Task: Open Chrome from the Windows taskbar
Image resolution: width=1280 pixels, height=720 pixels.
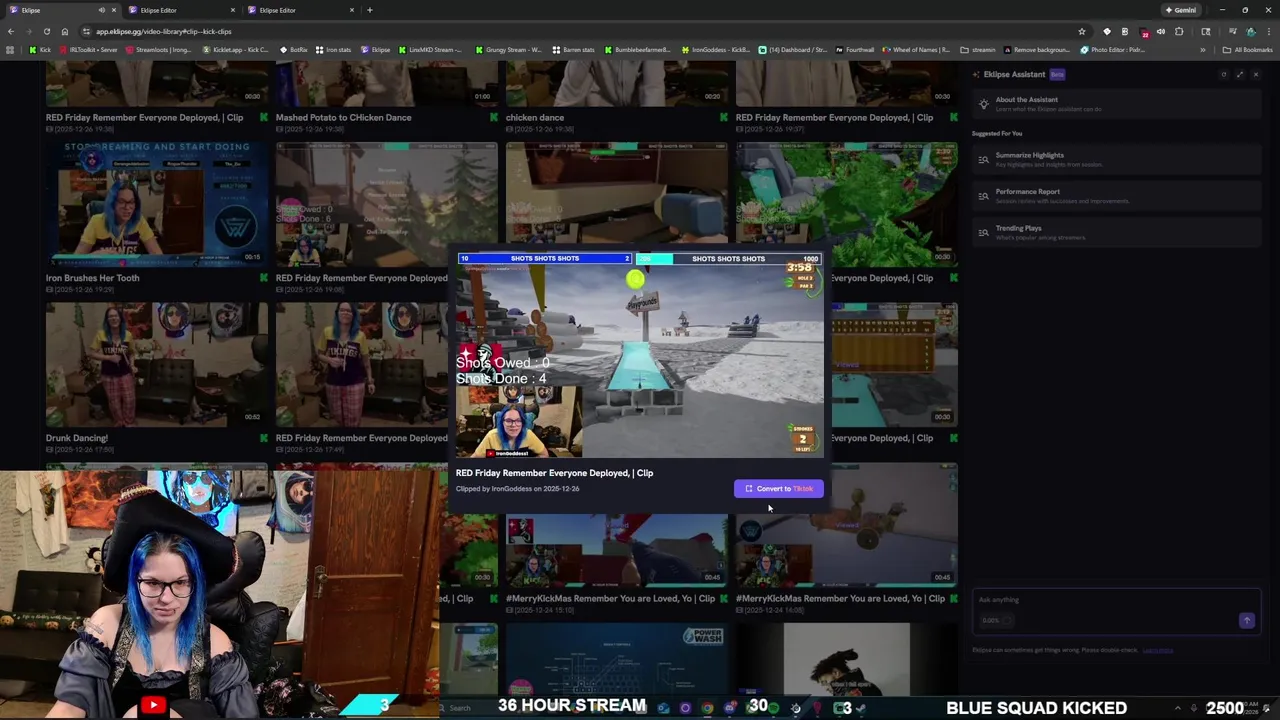Action: [x=707, y=708]
